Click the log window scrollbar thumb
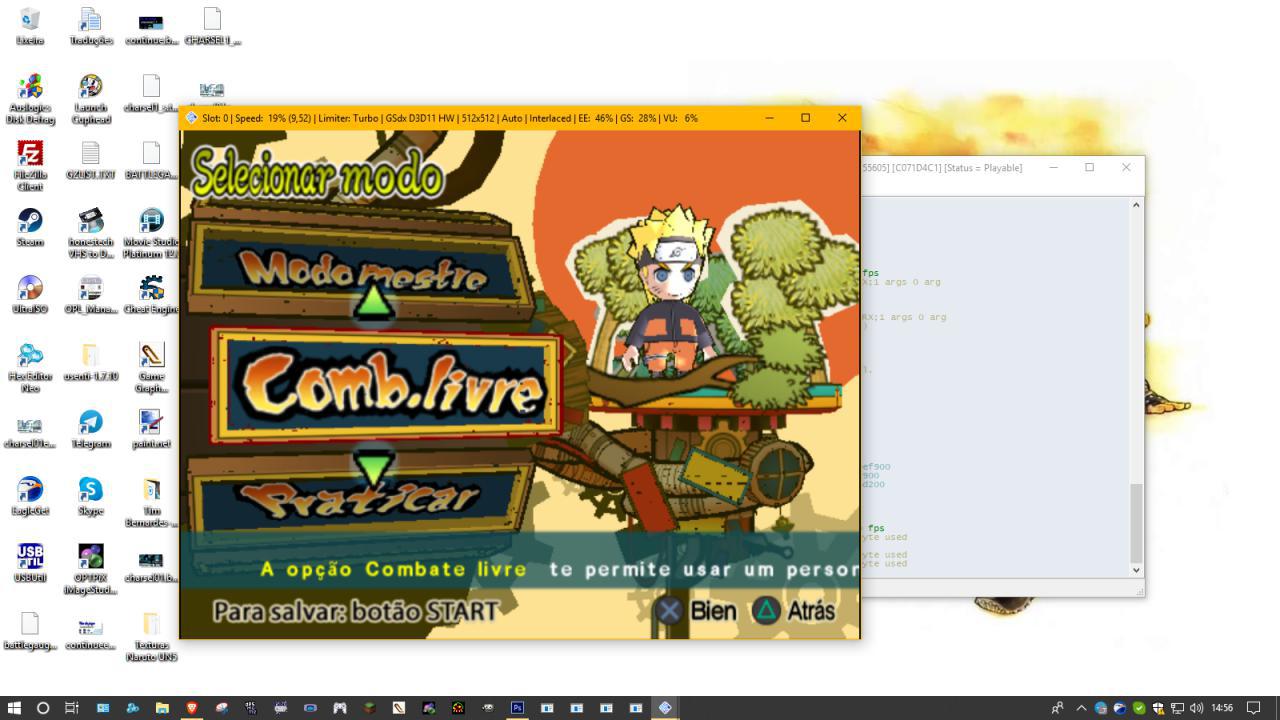The height and width of the screenshot is (720, 1280). (1136, 523)
